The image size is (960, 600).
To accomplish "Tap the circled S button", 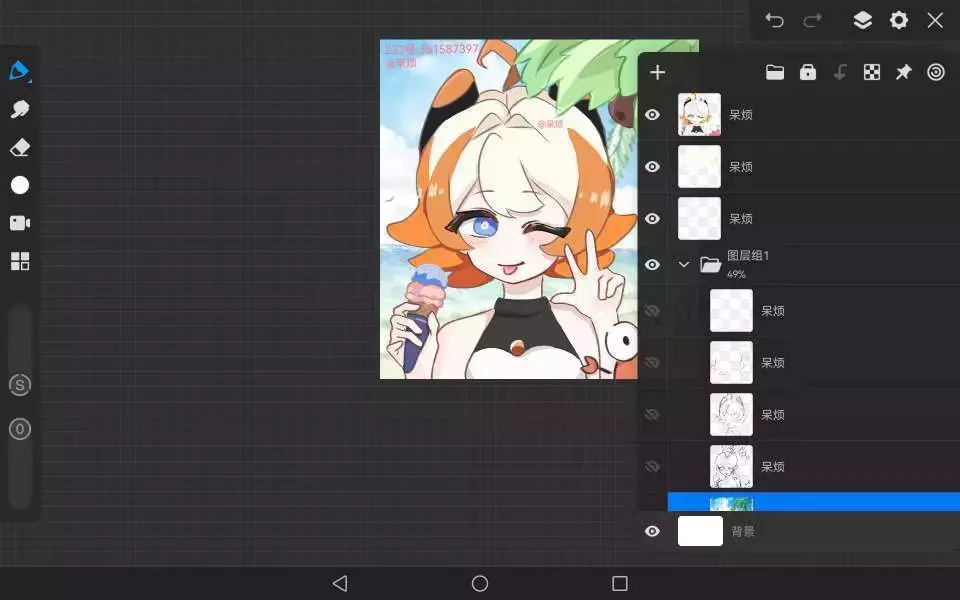I will tap(20, 385).
